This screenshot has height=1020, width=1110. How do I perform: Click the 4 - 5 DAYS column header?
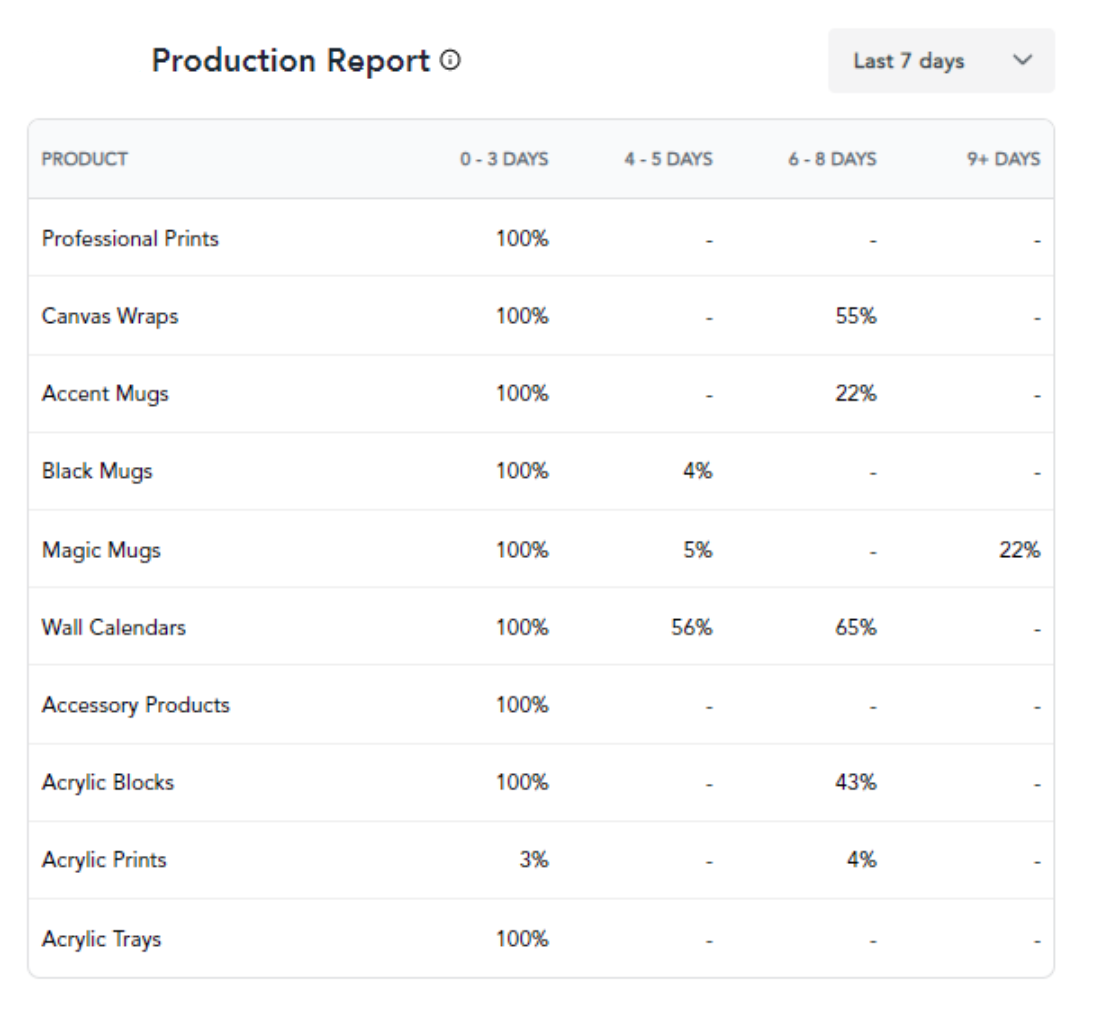(668, 159)
